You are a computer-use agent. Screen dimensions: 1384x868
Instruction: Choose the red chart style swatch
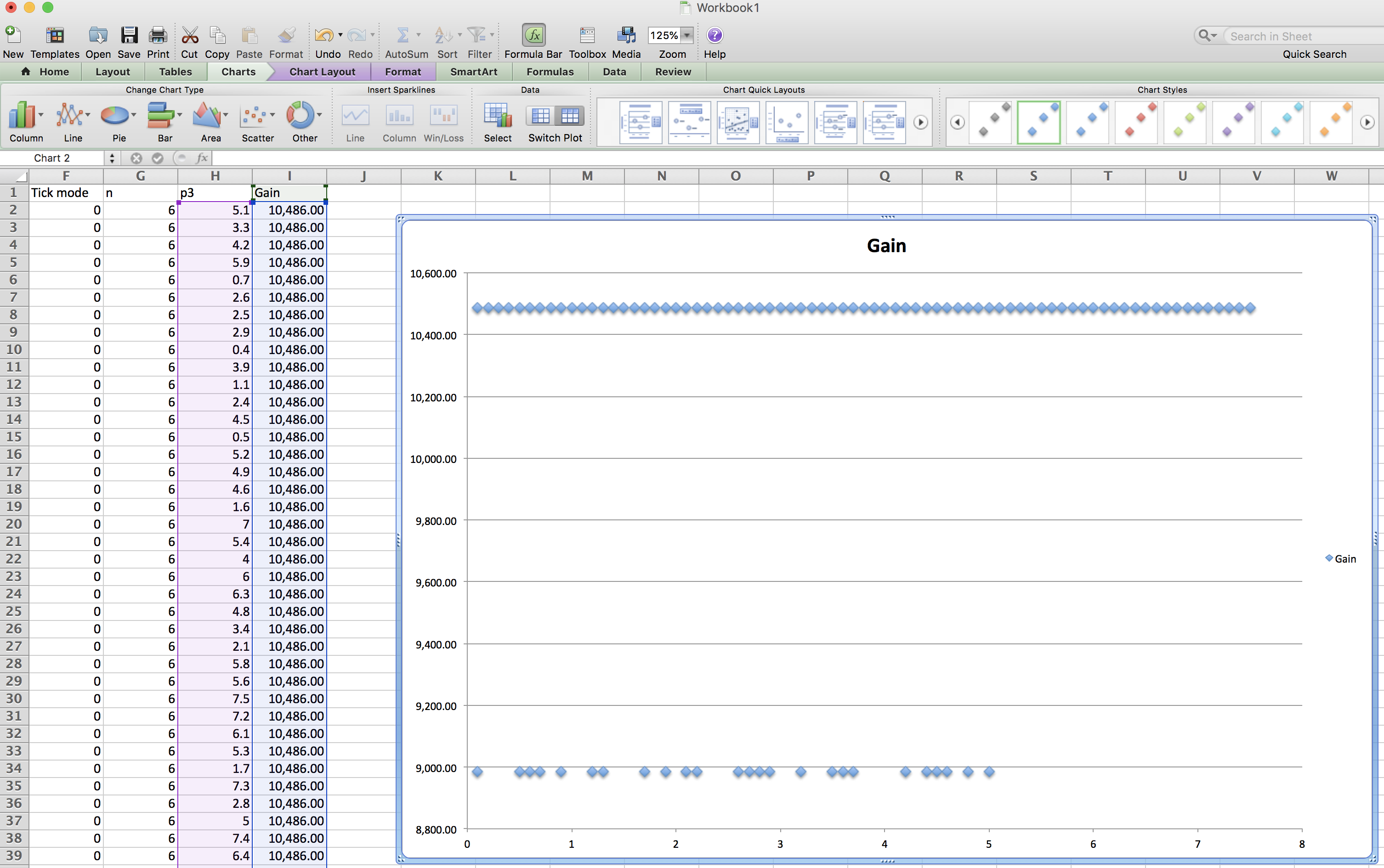[x=1136, y=122]
